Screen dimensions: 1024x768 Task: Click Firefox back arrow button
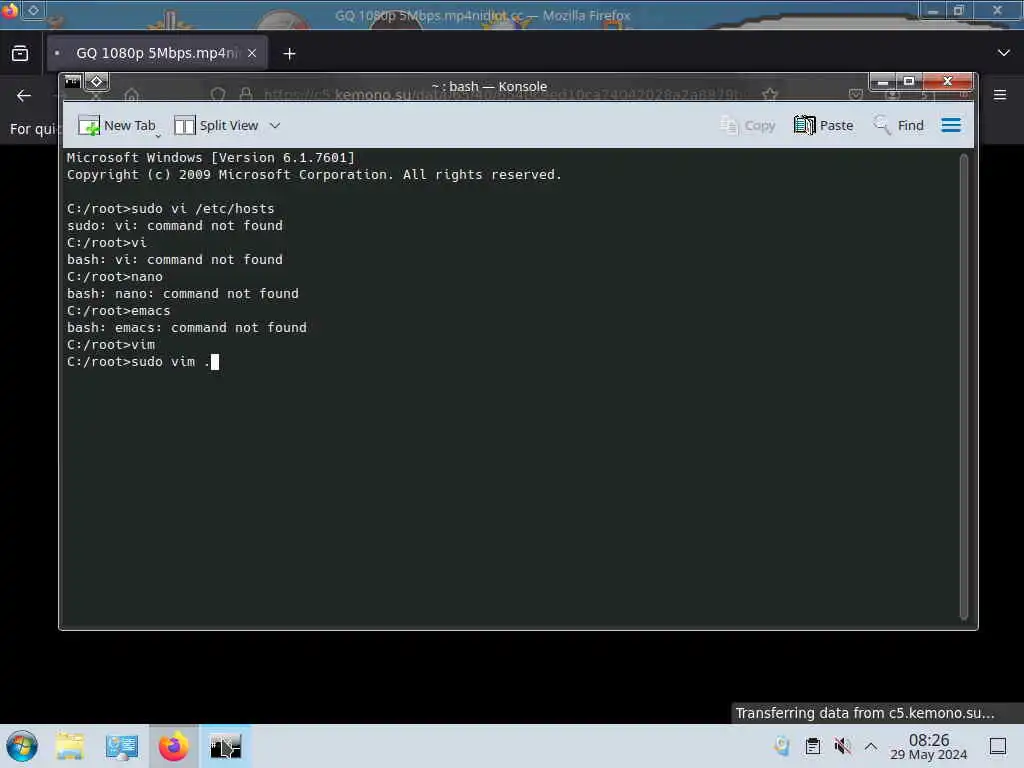point(24,96)
